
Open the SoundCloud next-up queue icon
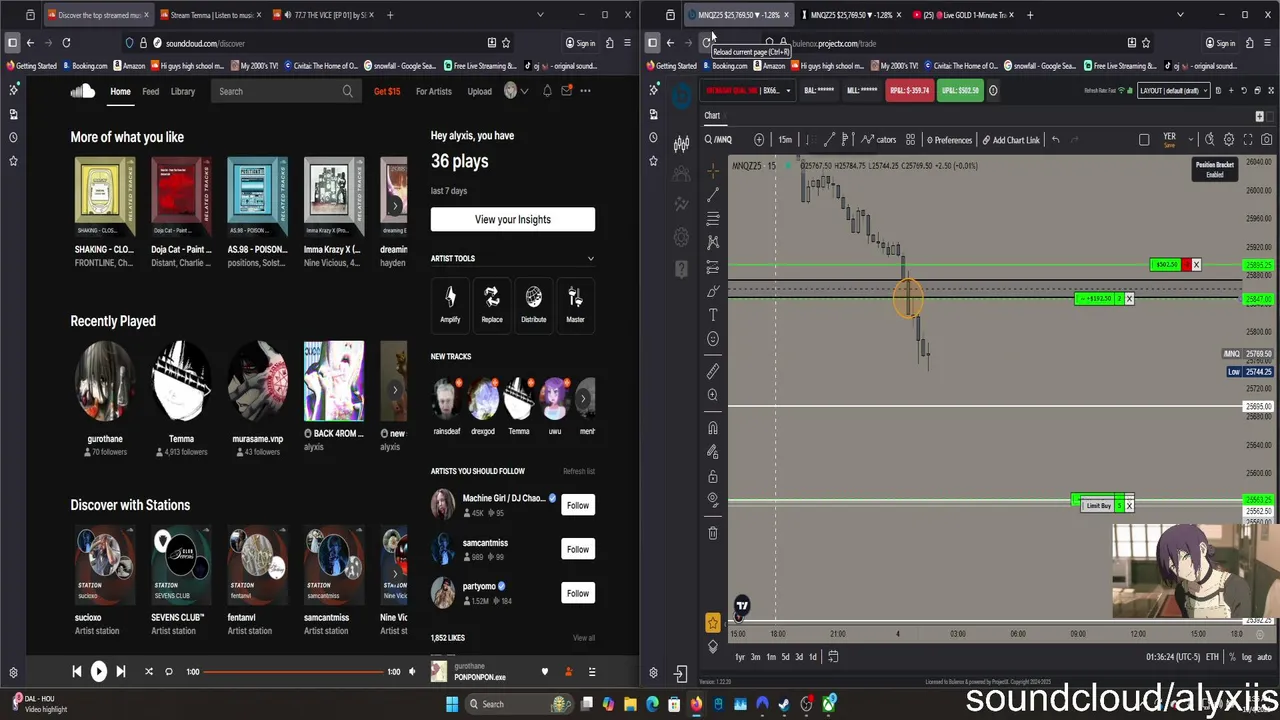(592, 672)
